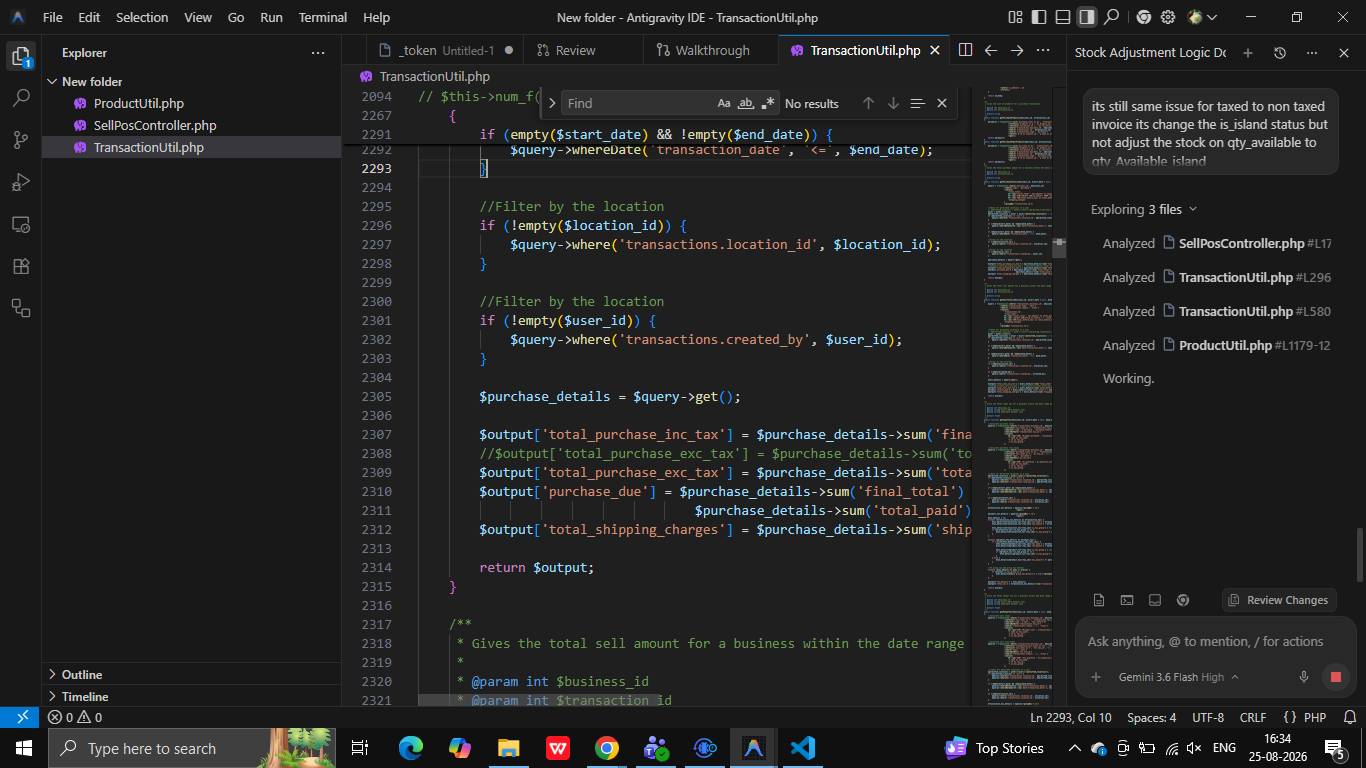This screenshot has height=768, width=1366.
Task: Open the Terminal menu
Action: click(322, 17)
